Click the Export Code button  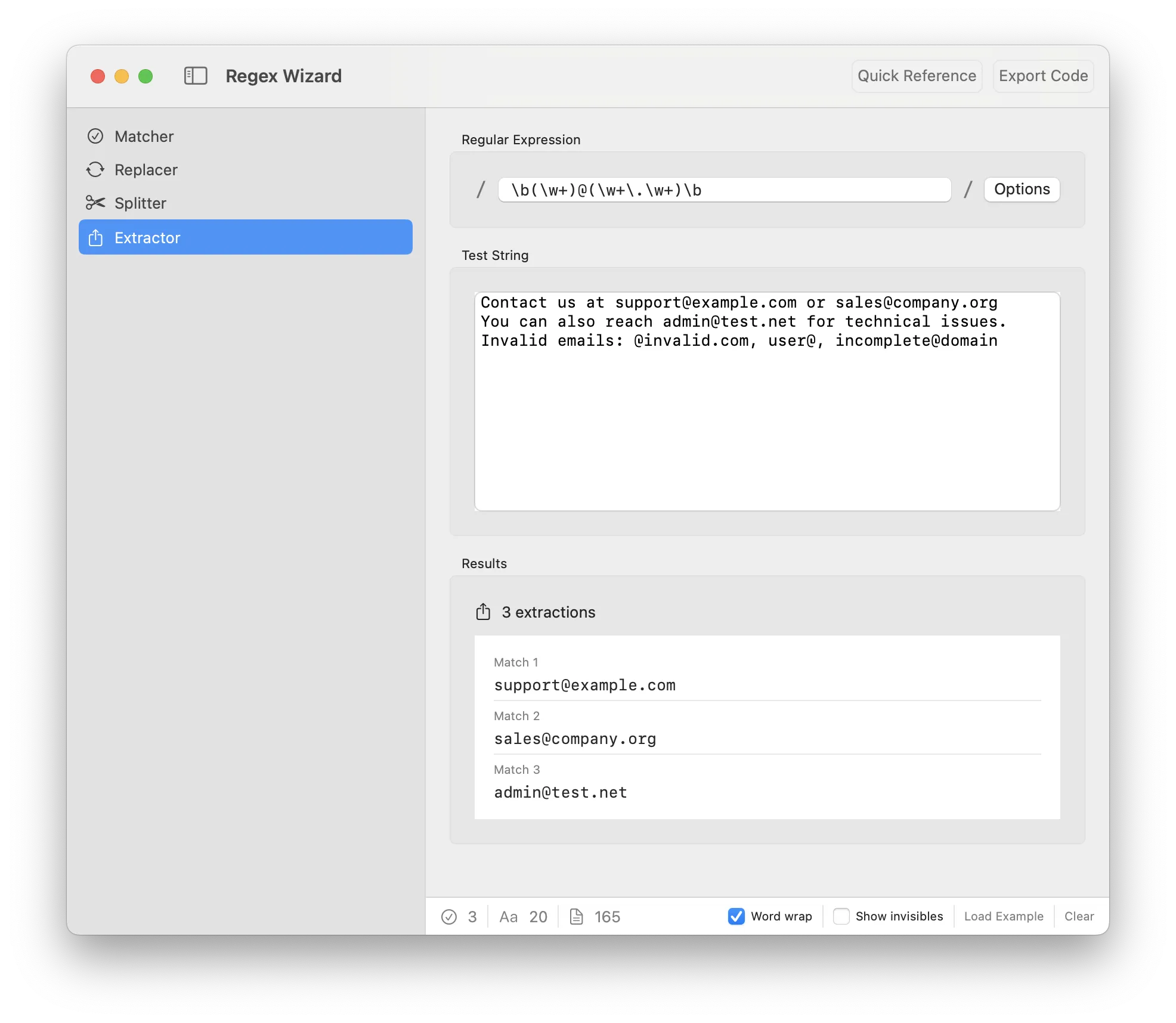pyautogui.click(x=1043, y=76)
